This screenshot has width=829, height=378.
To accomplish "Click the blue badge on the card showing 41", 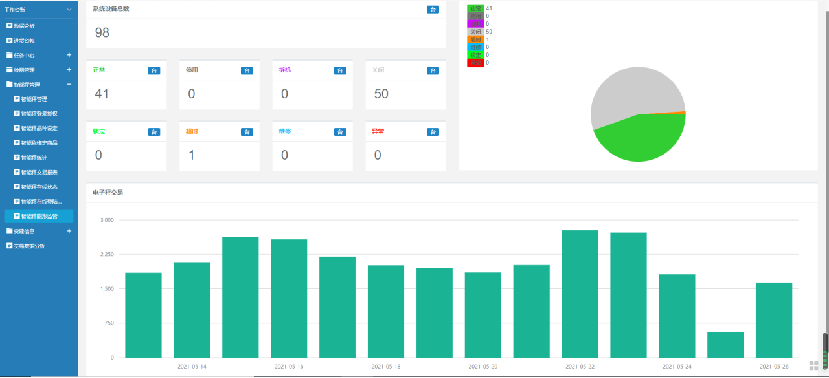I will pyautogui.click(x=154, y=70).
